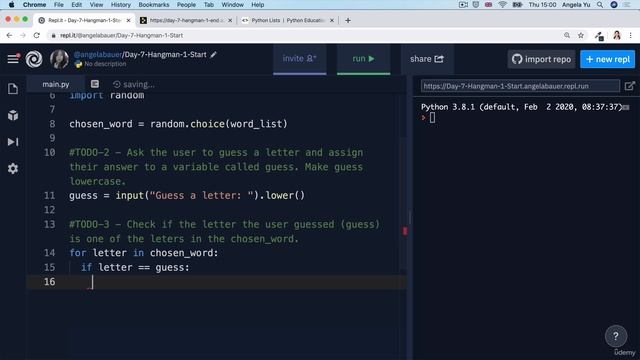Image resolution: width=640 pixels, height=360 pixels.
Task: Click line number 16 in gutter
Action: point(49,282)
